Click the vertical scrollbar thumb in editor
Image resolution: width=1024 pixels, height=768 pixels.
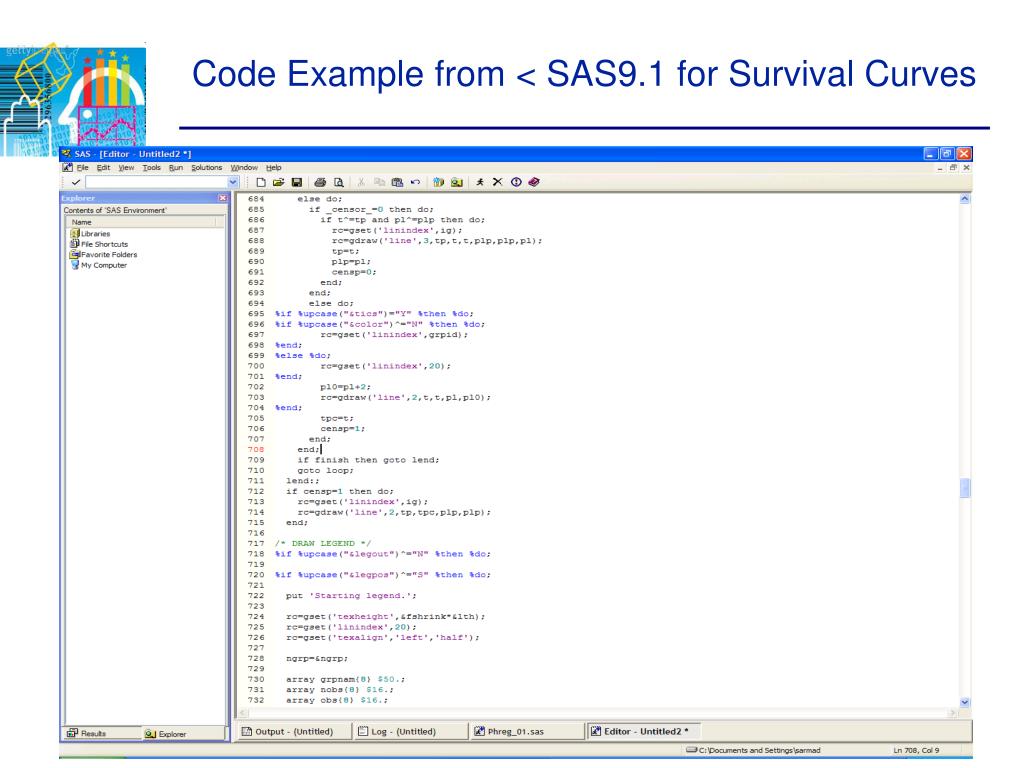pyautogui.click(x=965, y=488)
